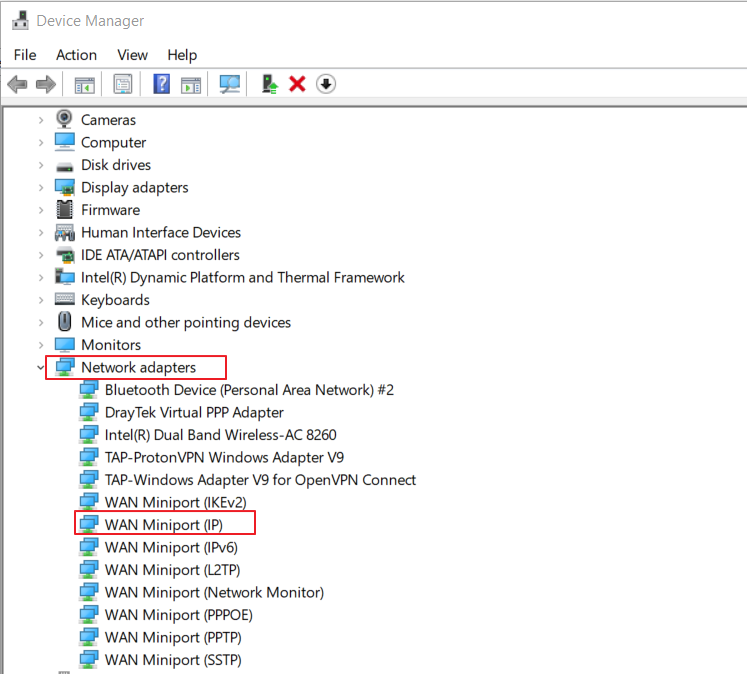Click the Disable device down-arrow icon
Image resolution: width=747 pixels, height=674 pixels.
(326, 84)
